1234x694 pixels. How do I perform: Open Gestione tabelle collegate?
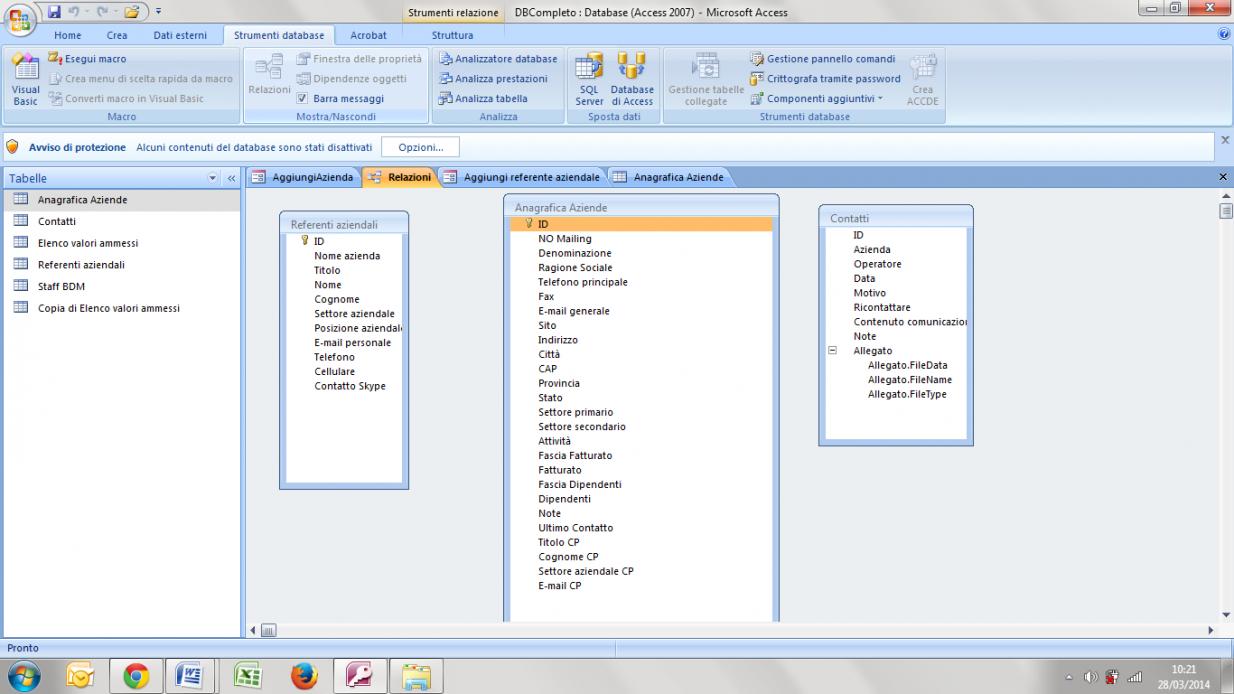706,79
